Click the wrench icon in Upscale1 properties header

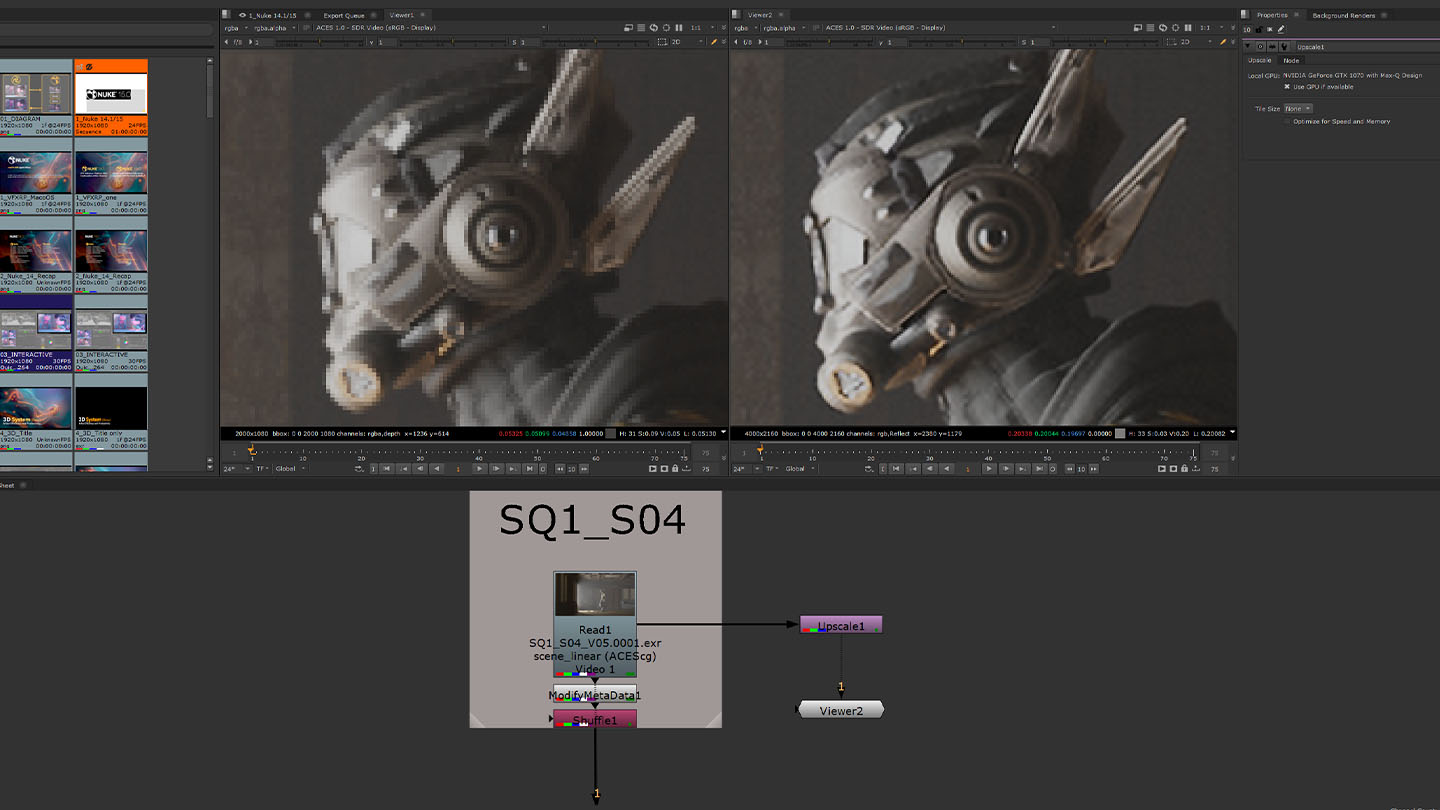[1284, 47]
